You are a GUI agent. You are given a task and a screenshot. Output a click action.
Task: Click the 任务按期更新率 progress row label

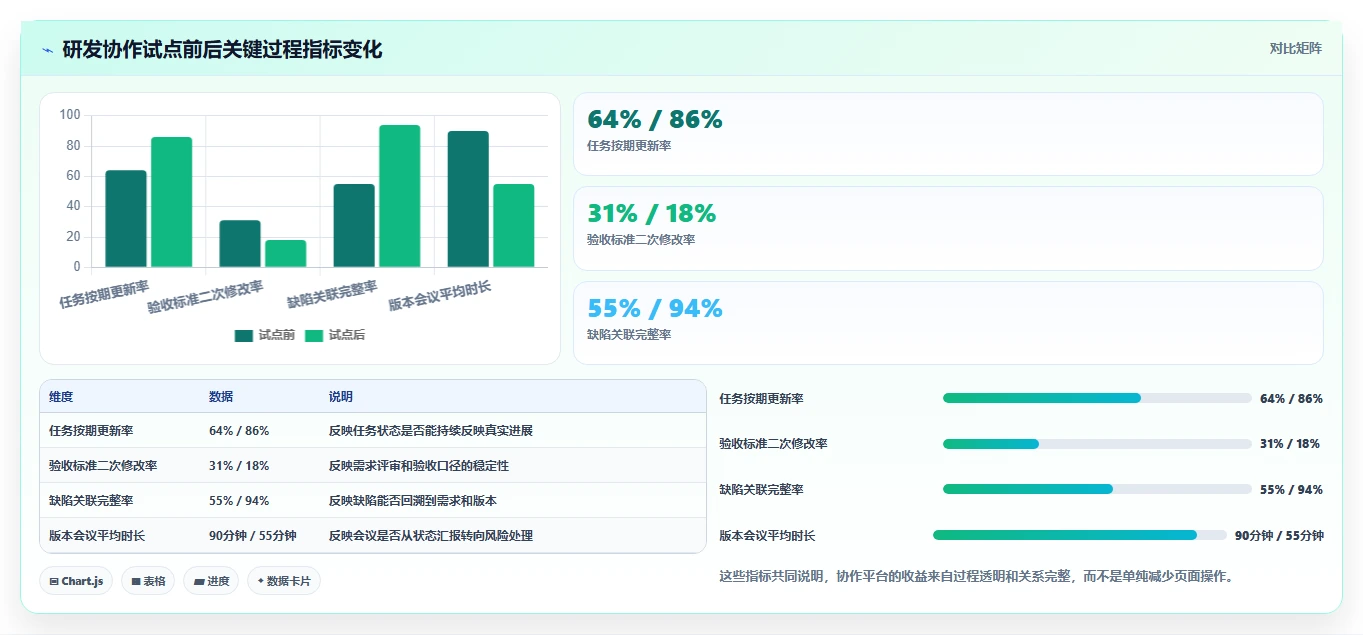761,399
